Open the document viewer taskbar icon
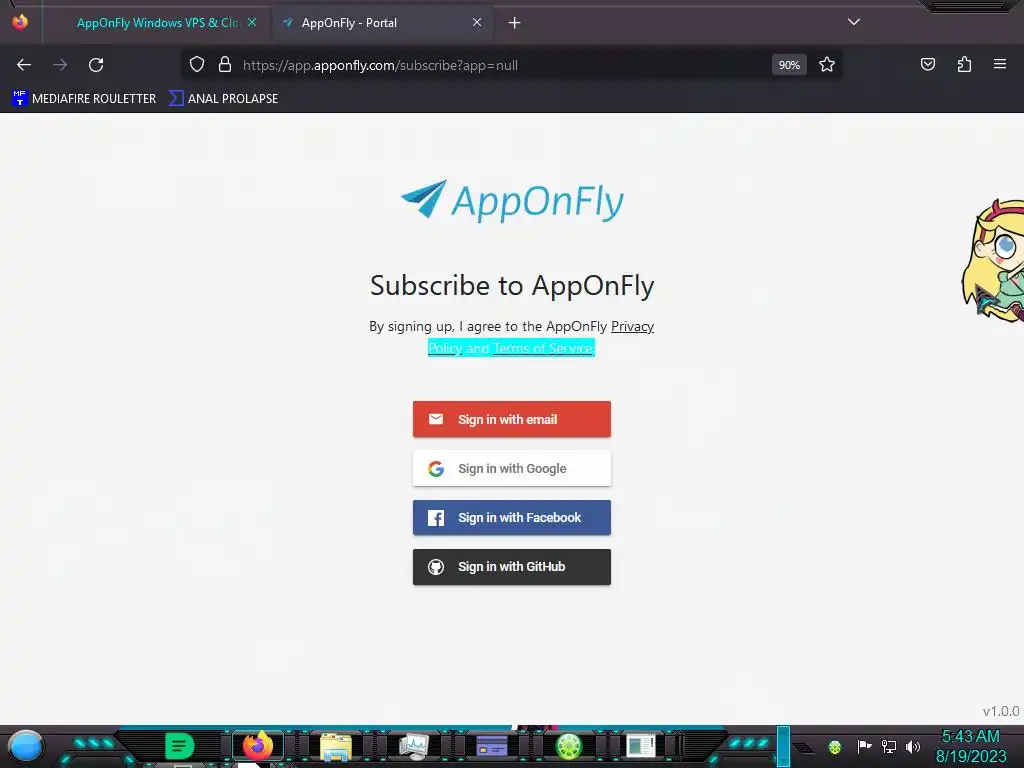Image resolution: width=1024 pixels, height=768 pixels. pos(641,746)
